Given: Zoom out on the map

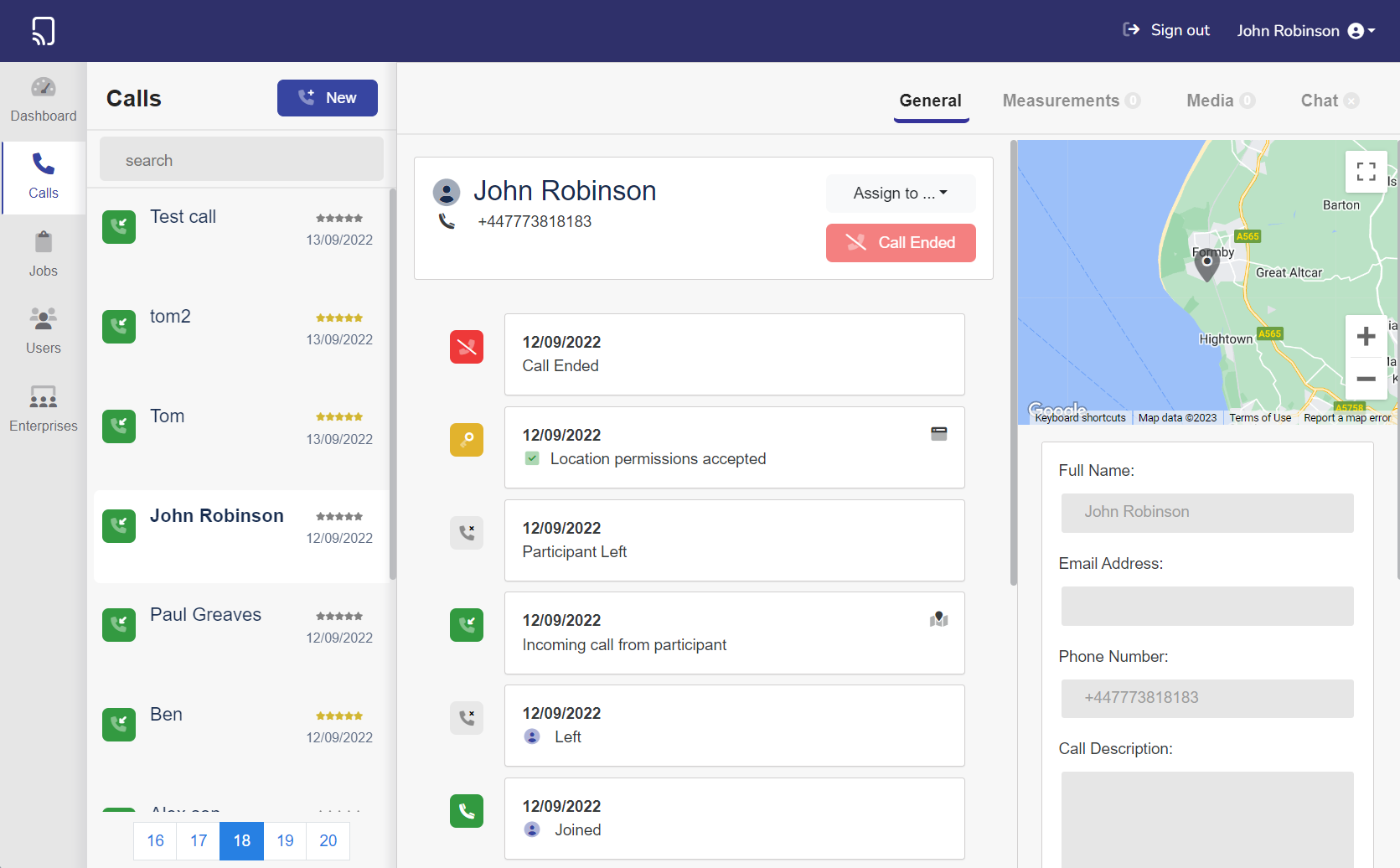Looking at the screenshot, I should tap(1366, 379).
